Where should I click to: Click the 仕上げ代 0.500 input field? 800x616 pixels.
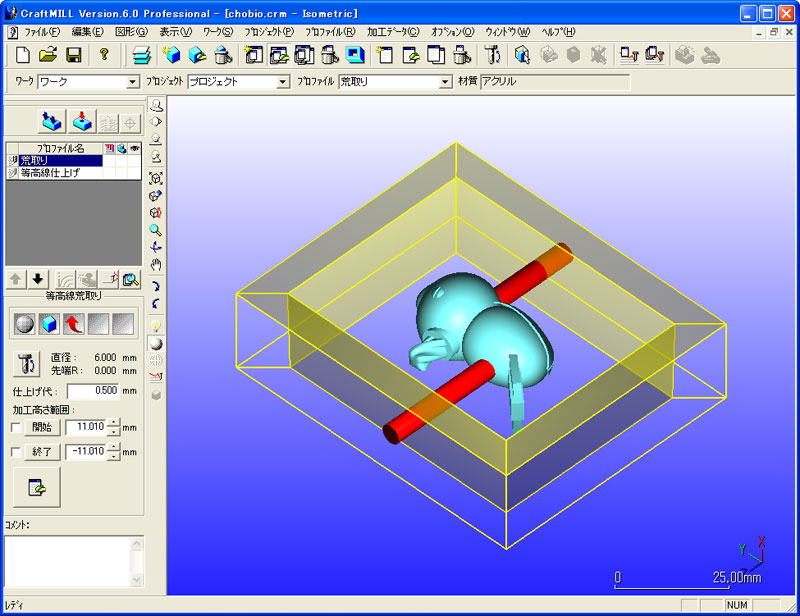(x=94, y=391)
